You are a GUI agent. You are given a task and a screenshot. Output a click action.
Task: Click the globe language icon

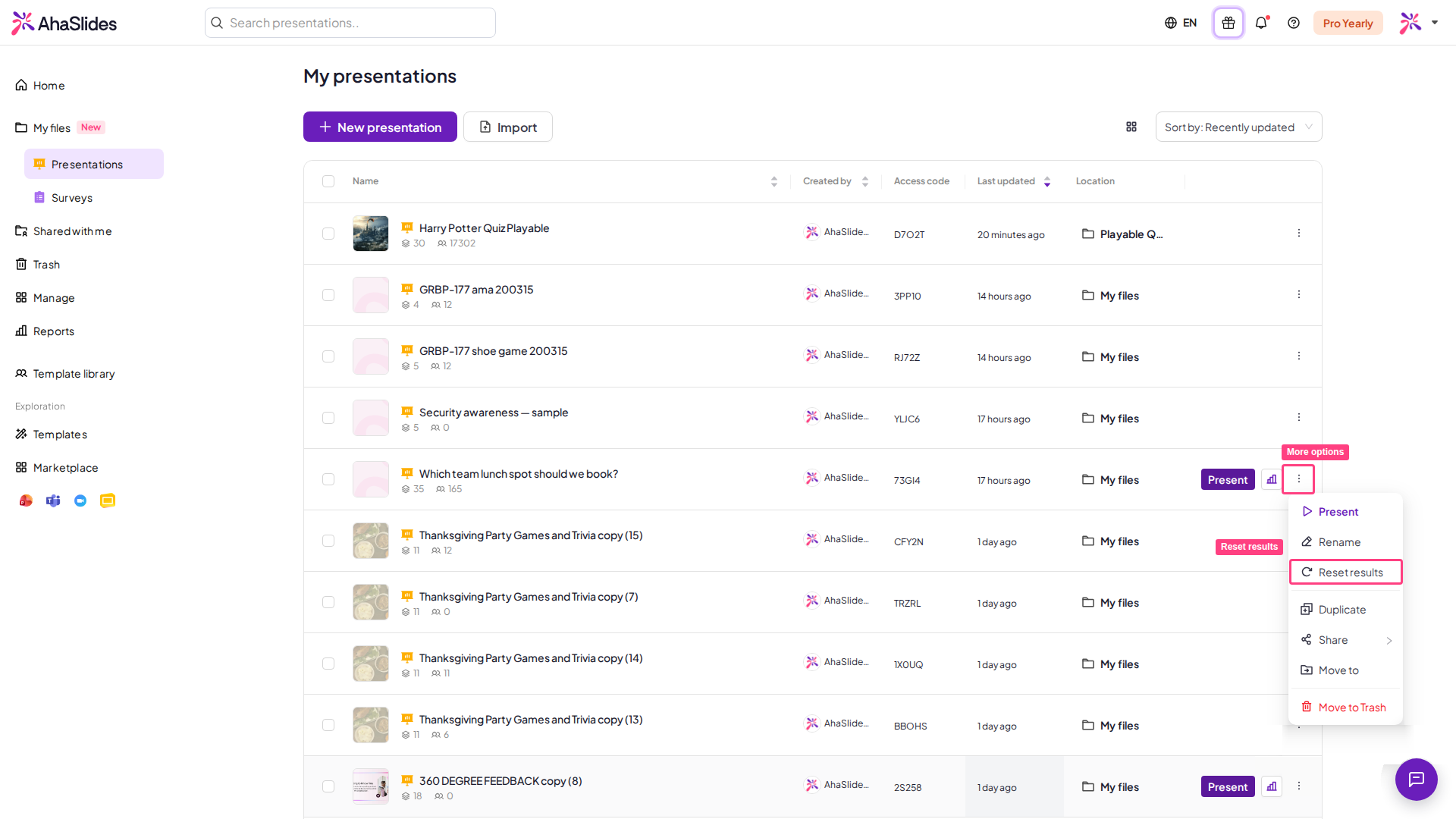pyautogui.click(x=1171, y=23)
